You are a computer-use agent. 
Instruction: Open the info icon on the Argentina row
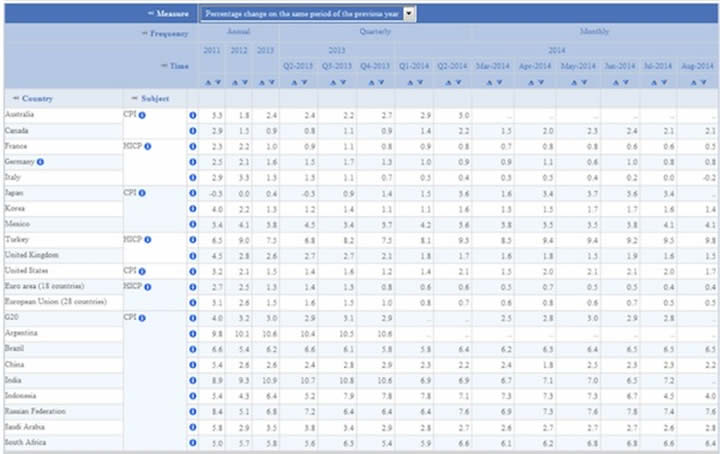[x=193, y=334]
